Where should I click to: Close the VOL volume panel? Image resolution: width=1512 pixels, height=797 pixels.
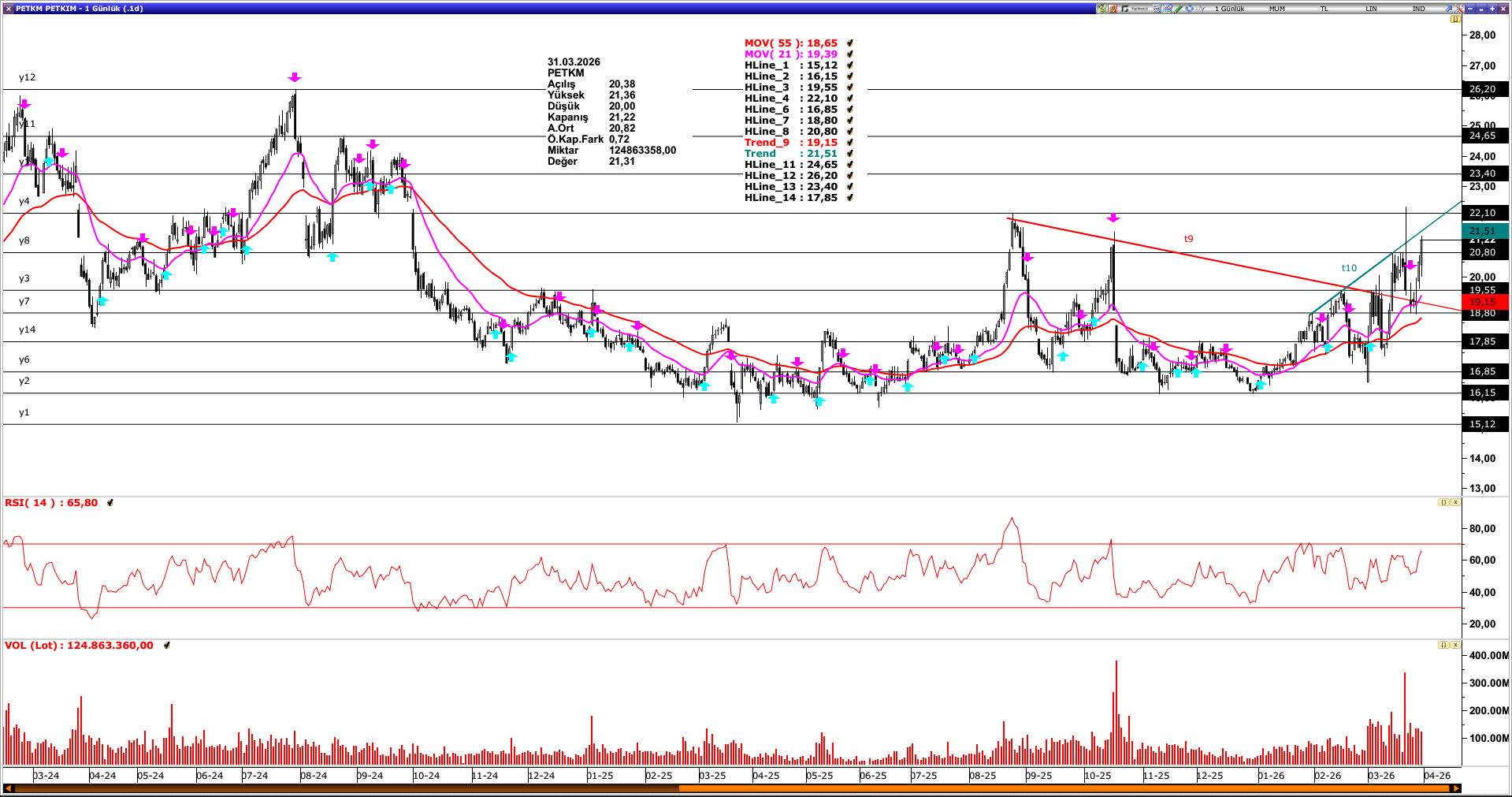pos(1455,645)
